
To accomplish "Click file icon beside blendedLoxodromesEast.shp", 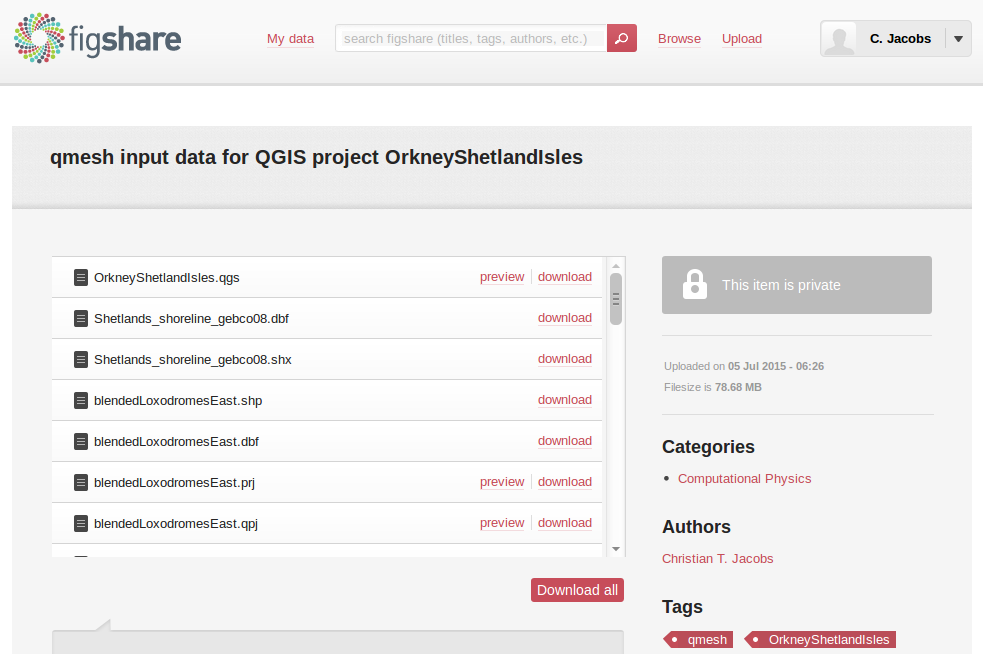I will pyautogui.click(x=81, y=400).
